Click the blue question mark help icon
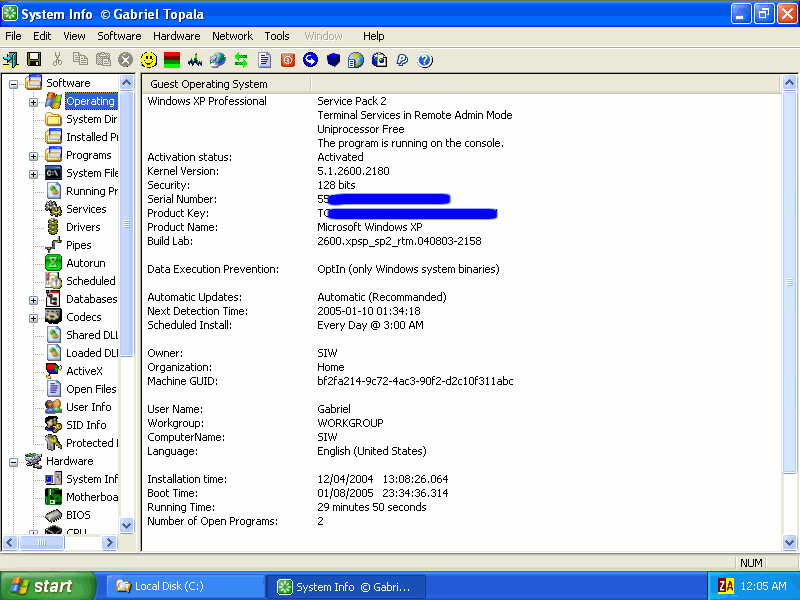Screen dimensions: 800x600 point(425,60)
